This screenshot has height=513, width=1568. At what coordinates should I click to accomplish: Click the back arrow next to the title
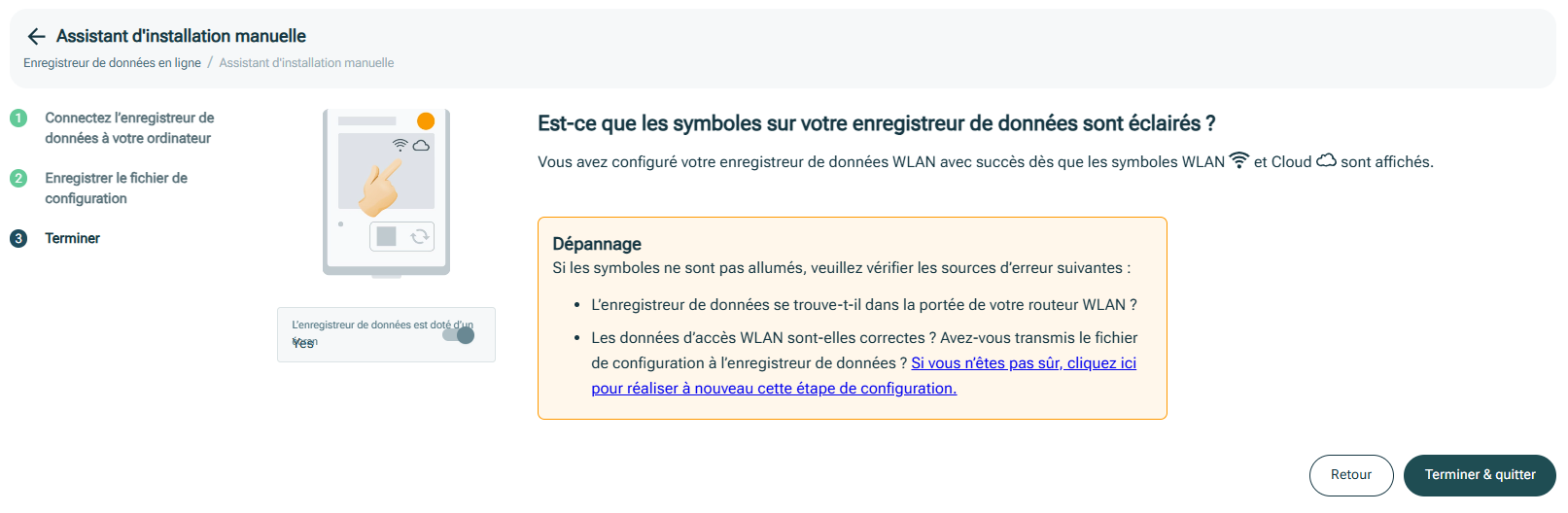(x=36, y=37)
